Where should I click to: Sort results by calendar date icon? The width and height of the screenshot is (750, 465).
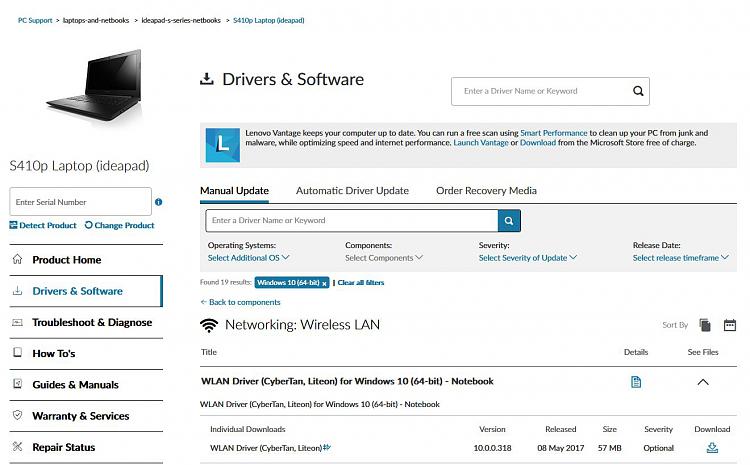[x=729, y=325]
